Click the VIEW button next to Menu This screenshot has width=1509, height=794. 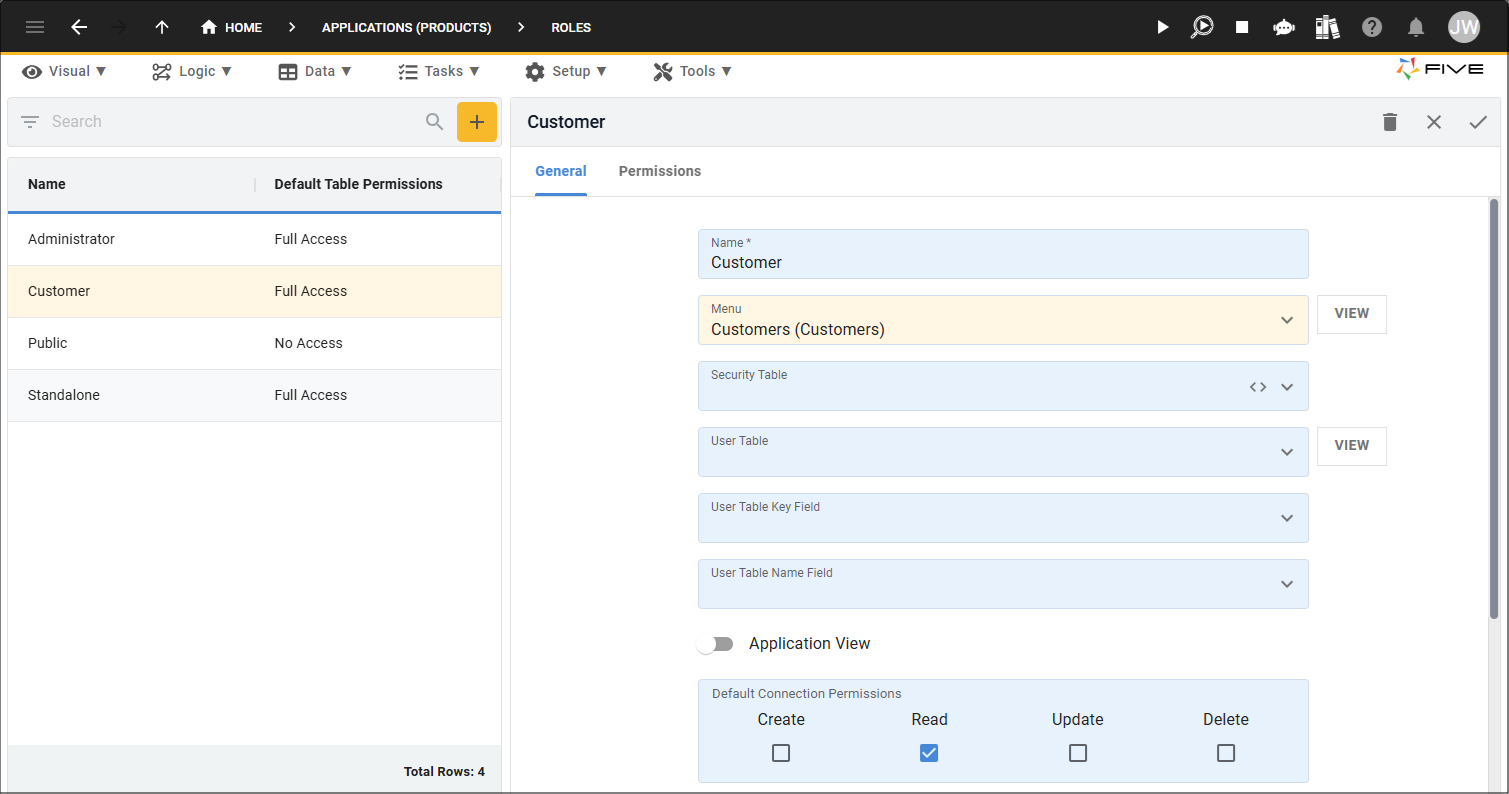click(1352, 314)
